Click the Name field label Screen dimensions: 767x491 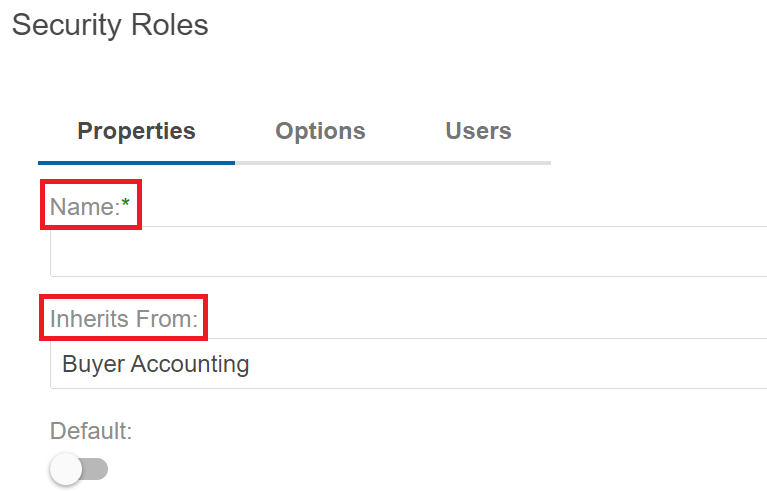tap(84, 206)
